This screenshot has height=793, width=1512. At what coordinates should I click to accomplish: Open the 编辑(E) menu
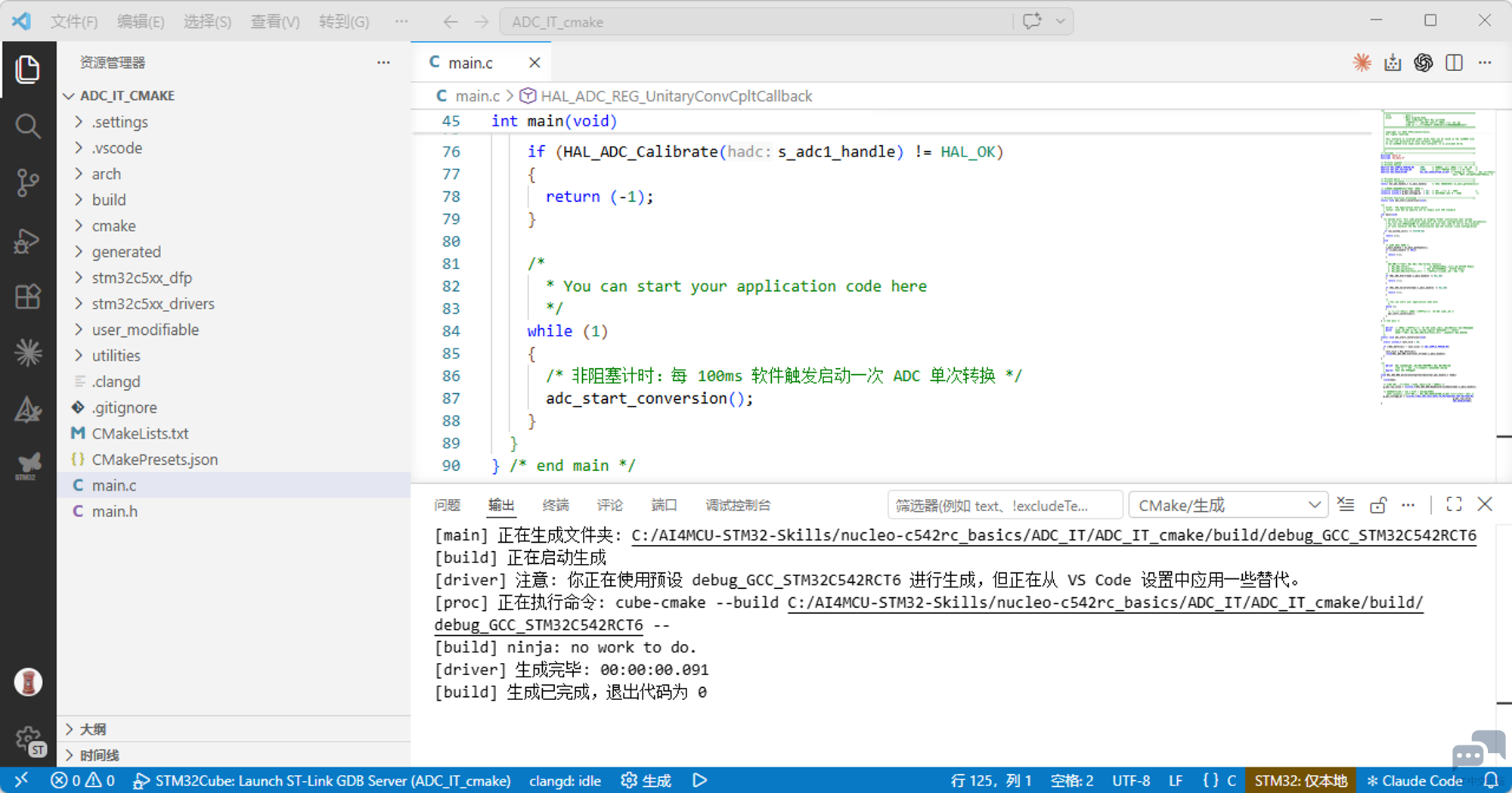141,22
